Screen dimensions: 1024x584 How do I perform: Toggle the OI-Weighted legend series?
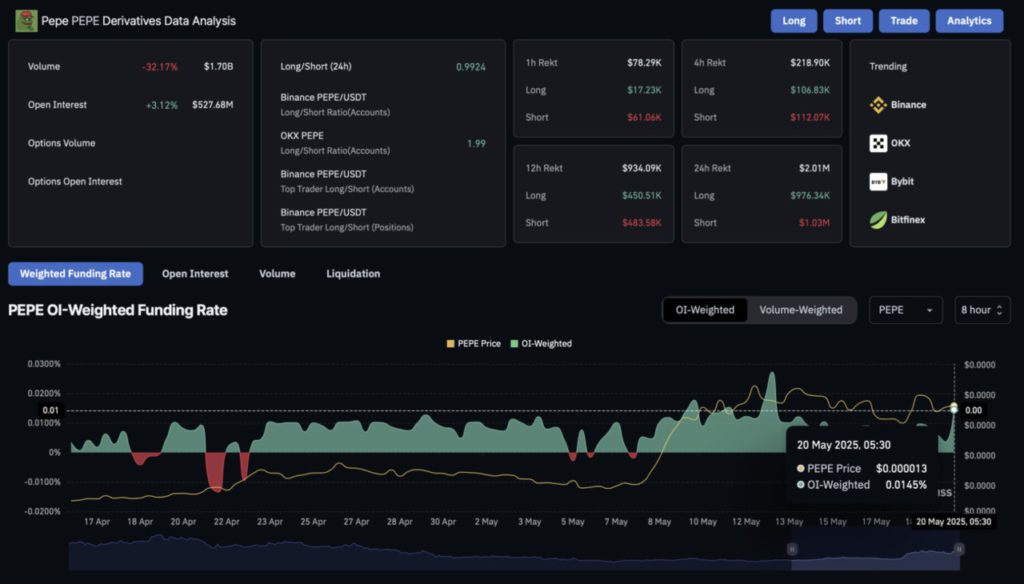(x=541, y=344)
